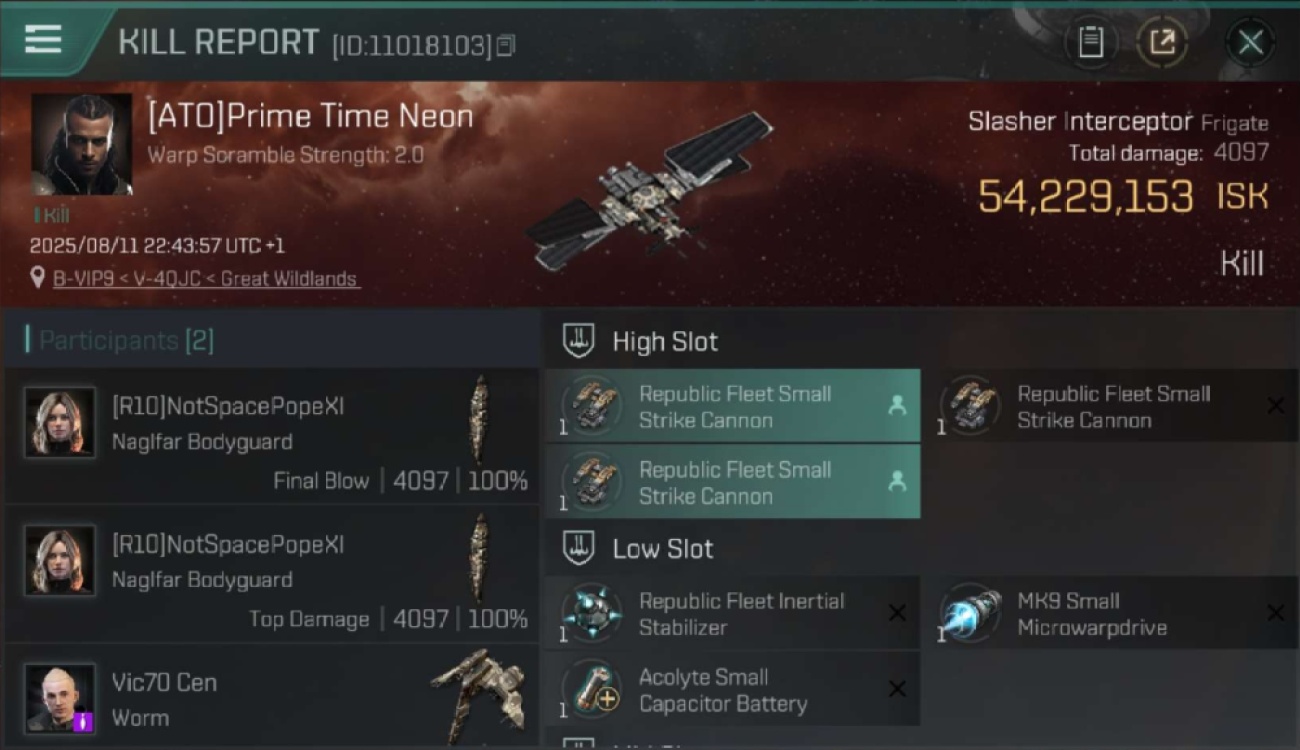Open NotSpacePopeXI's Final Blow entry
This screenshot has width=1300, height=750.
(x=272, y=436)
